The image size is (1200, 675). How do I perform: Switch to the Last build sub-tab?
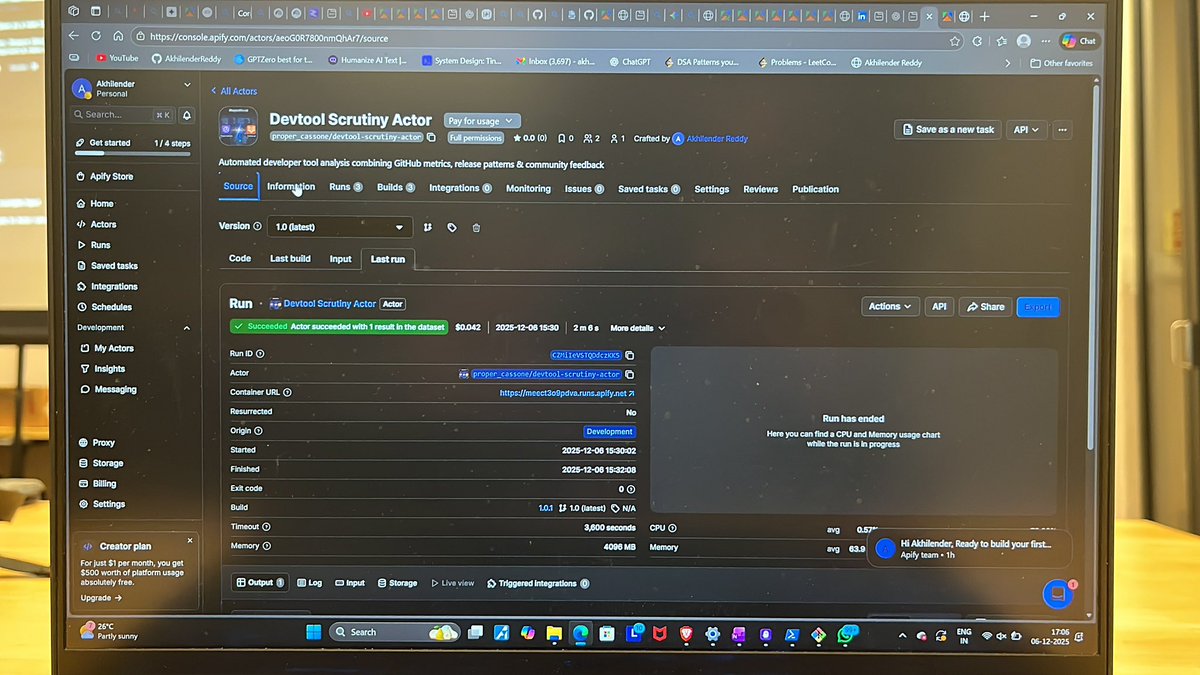point(290,258)
